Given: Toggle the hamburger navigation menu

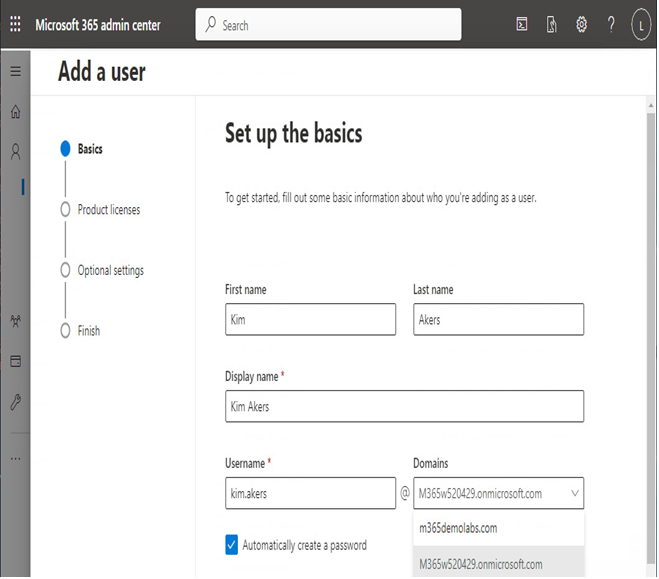Looking at the screenshot, I should click(x=16, y=71).
